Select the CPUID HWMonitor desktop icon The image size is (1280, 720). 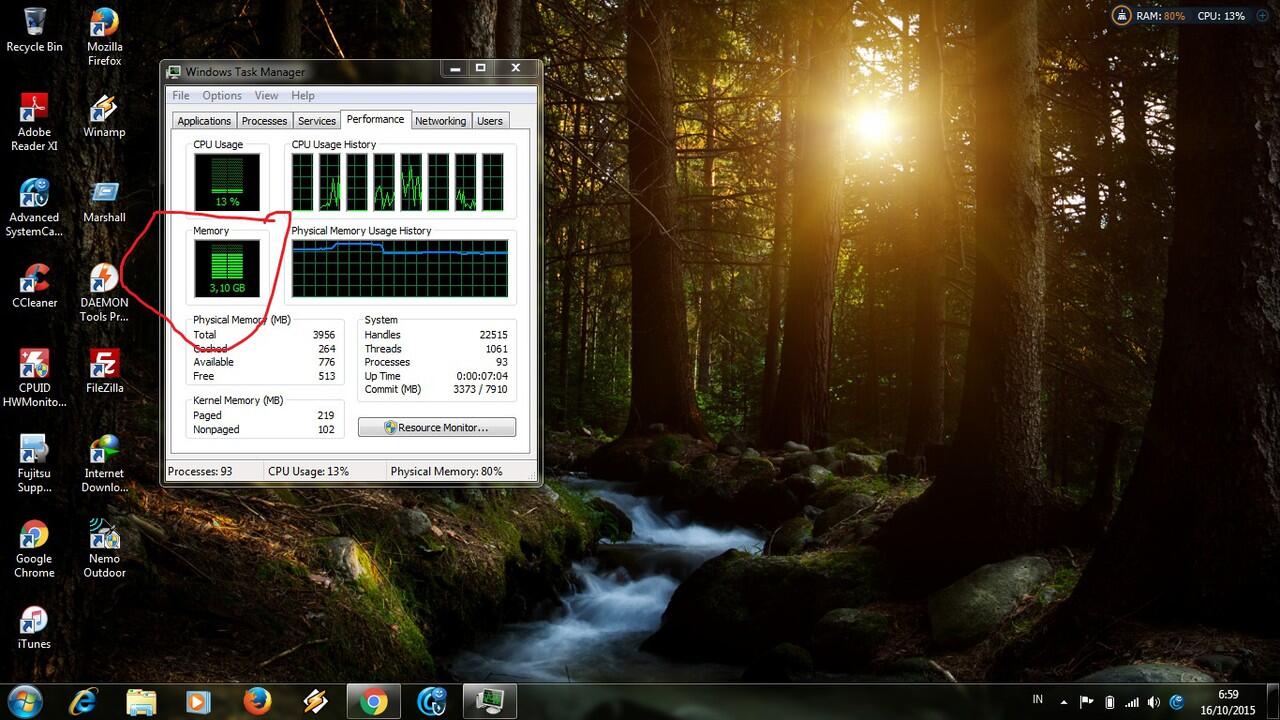[x=34, y=378]
